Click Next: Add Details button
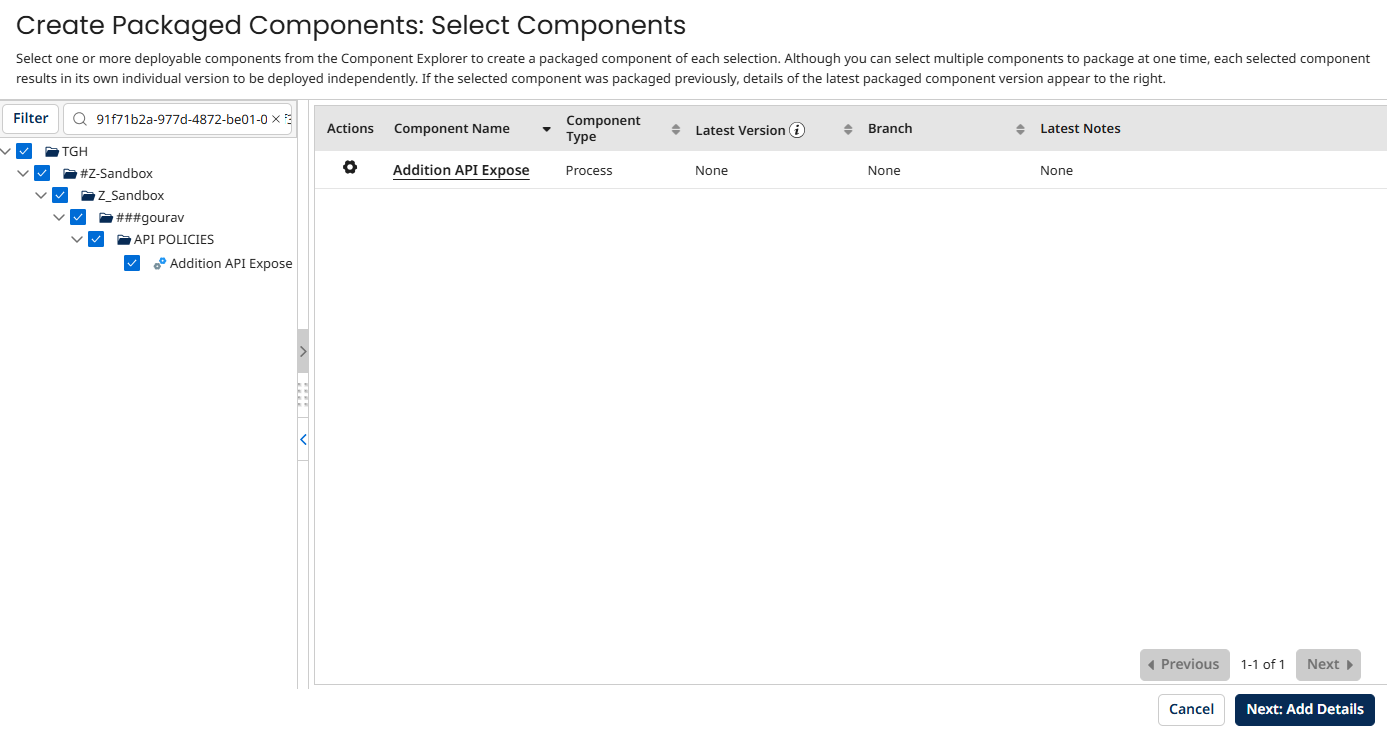This screenshot has width=1387, height=745. click(1304, 709)
